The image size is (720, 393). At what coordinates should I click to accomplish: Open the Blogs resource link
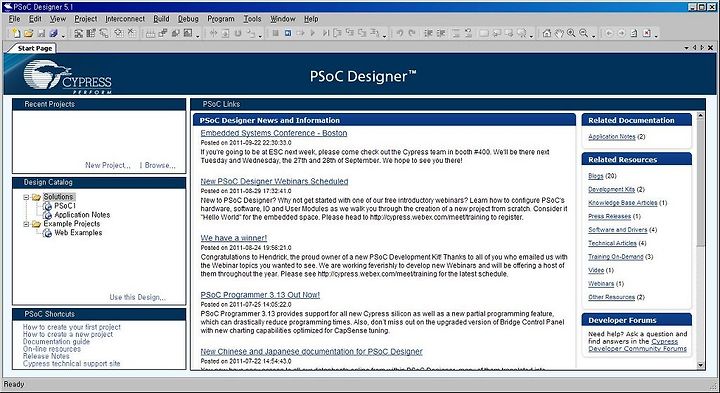point(596,176)
